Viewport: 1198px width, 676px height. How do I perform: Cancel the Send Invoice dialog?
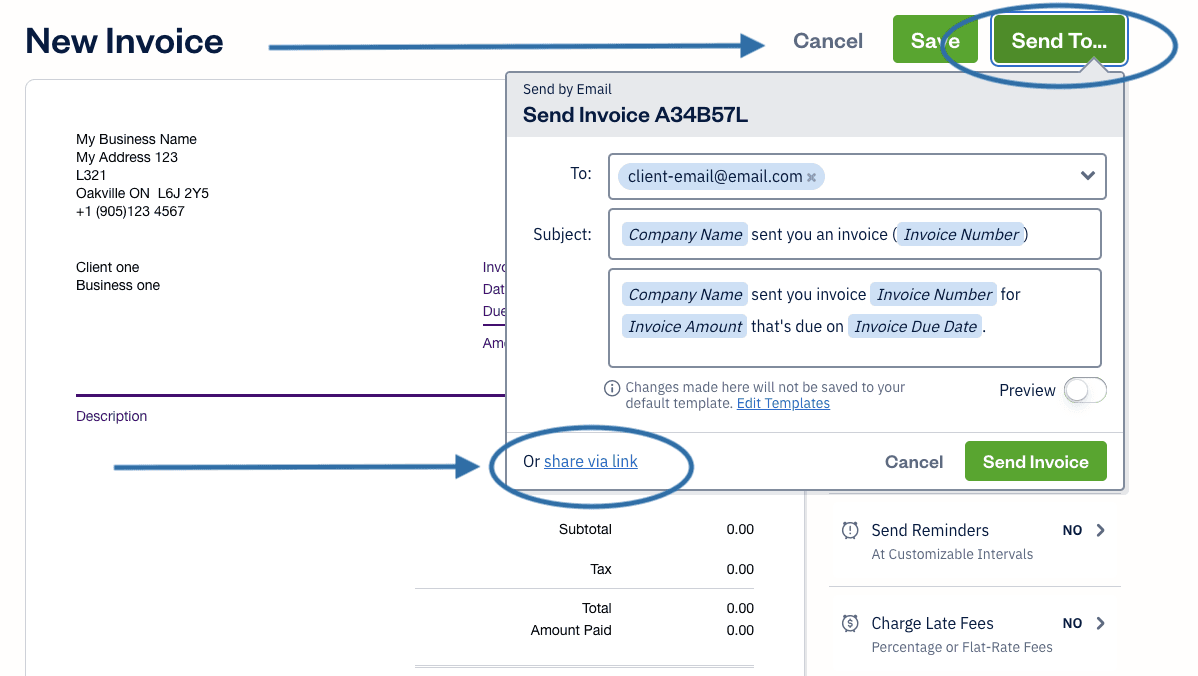pyautogui.click(x=914, y=462)
